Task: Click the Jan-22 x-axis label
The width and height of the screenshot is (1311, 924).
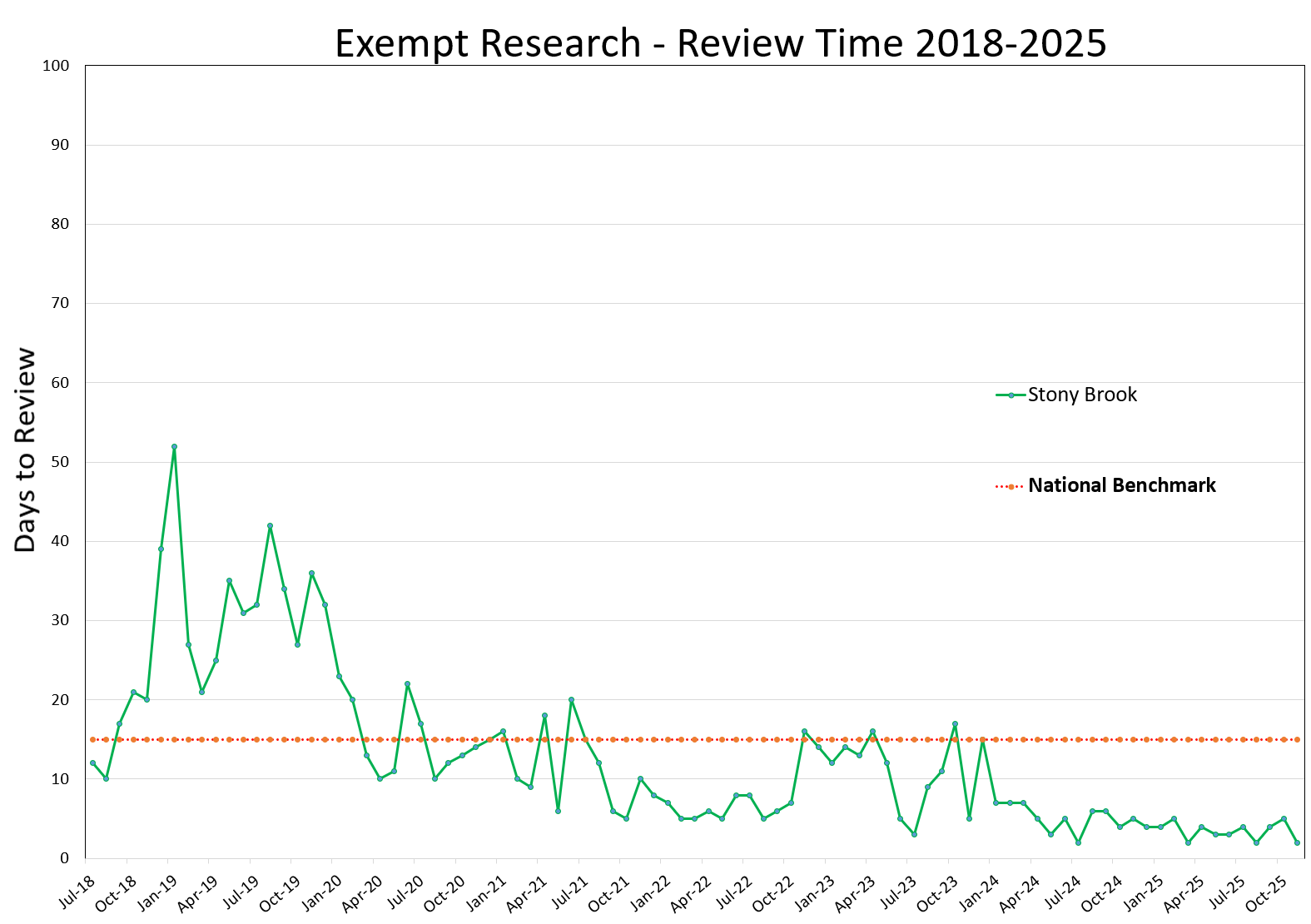Action: click(x=651, y=892)
